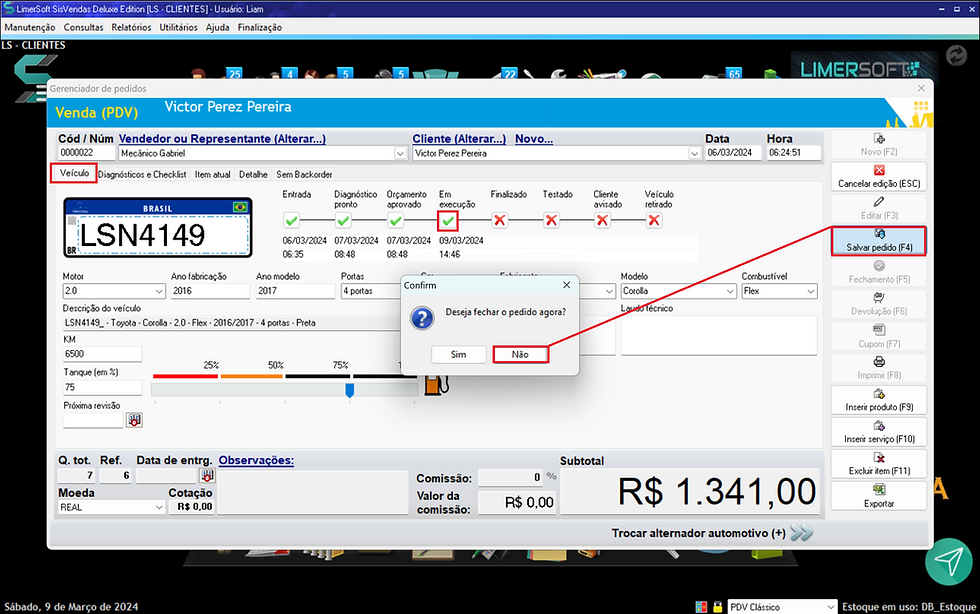Click the refresh icon near LimerSoft logo
Image resolution: width=980 pixels, height=614 pixels.
[x=956, y=56]
